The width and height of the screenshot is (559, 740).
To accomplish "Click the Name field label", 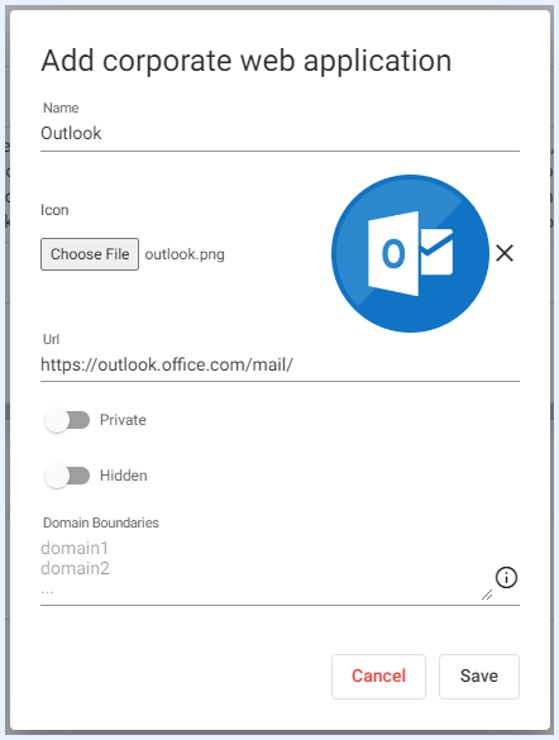I will (61, 108).
